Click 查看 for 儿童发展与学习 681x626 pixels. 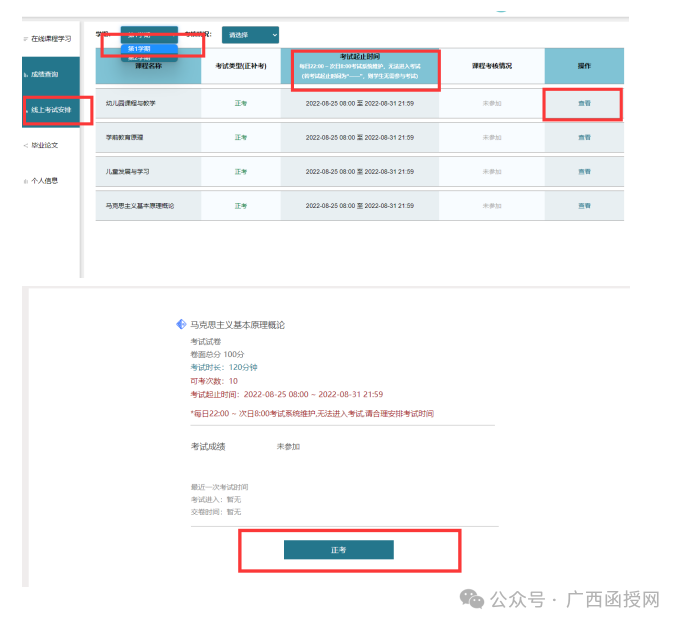584,172
